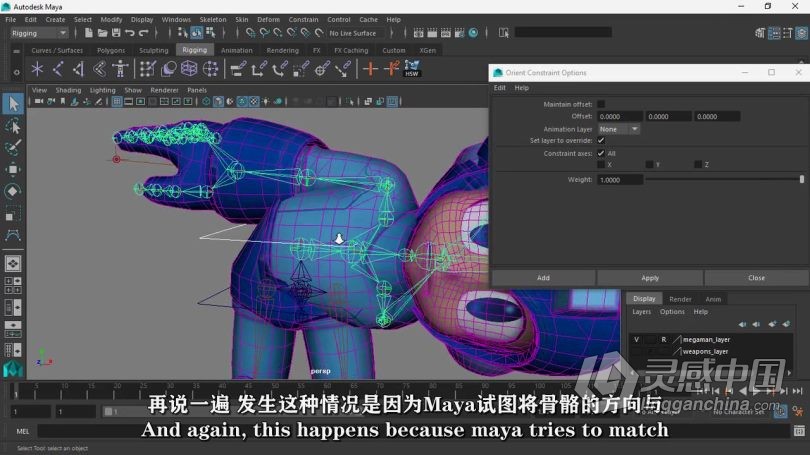Toggle Set layer to override checkbox

(x=601, y=140)
